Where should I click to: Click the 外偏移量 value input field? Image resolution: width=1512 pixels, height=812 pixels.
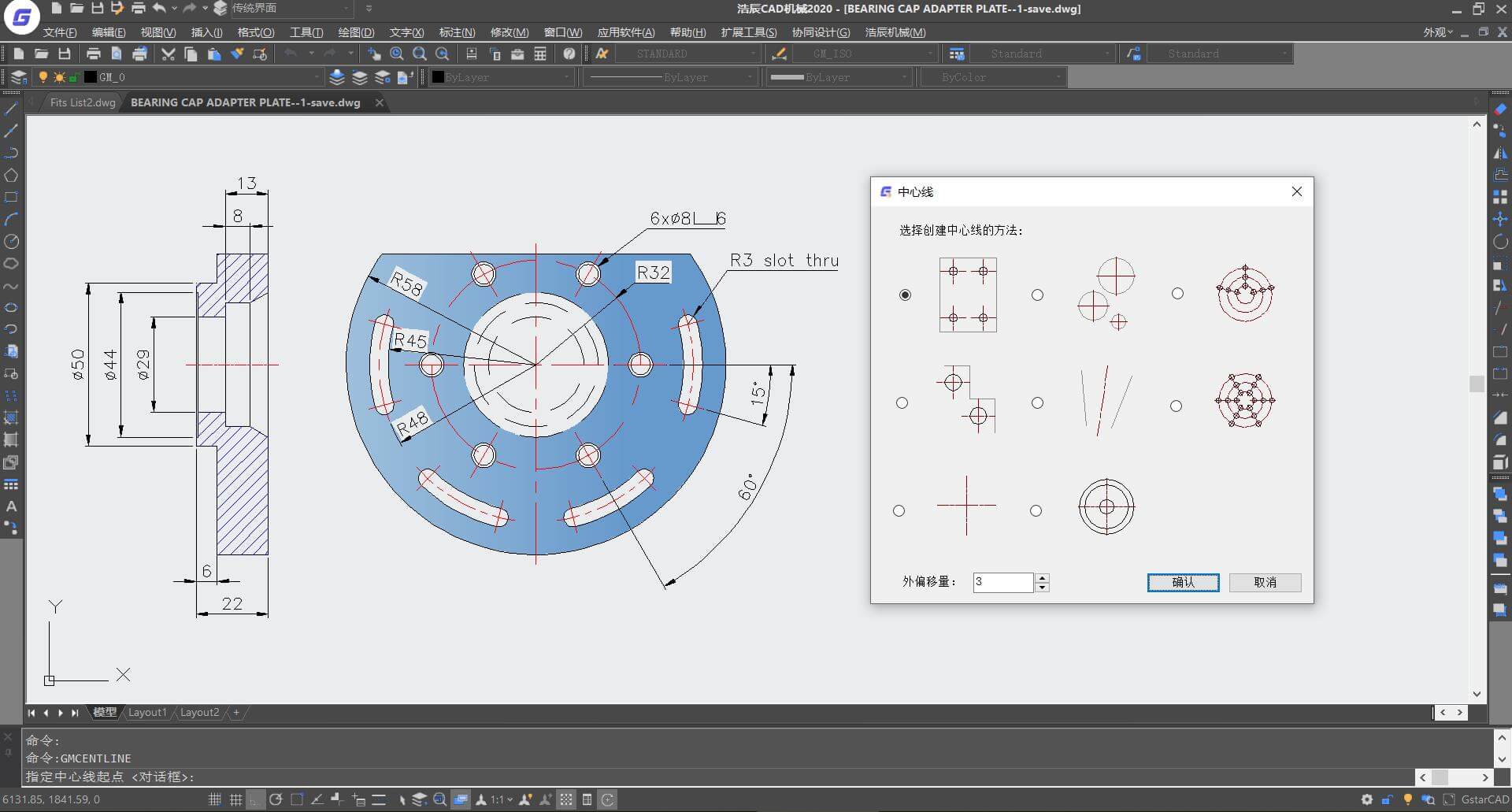1002,582
